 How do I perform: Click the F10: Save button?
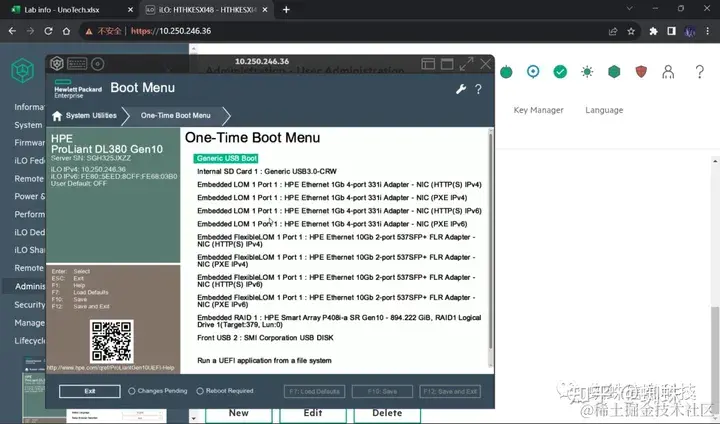click(x=382, y=391)
